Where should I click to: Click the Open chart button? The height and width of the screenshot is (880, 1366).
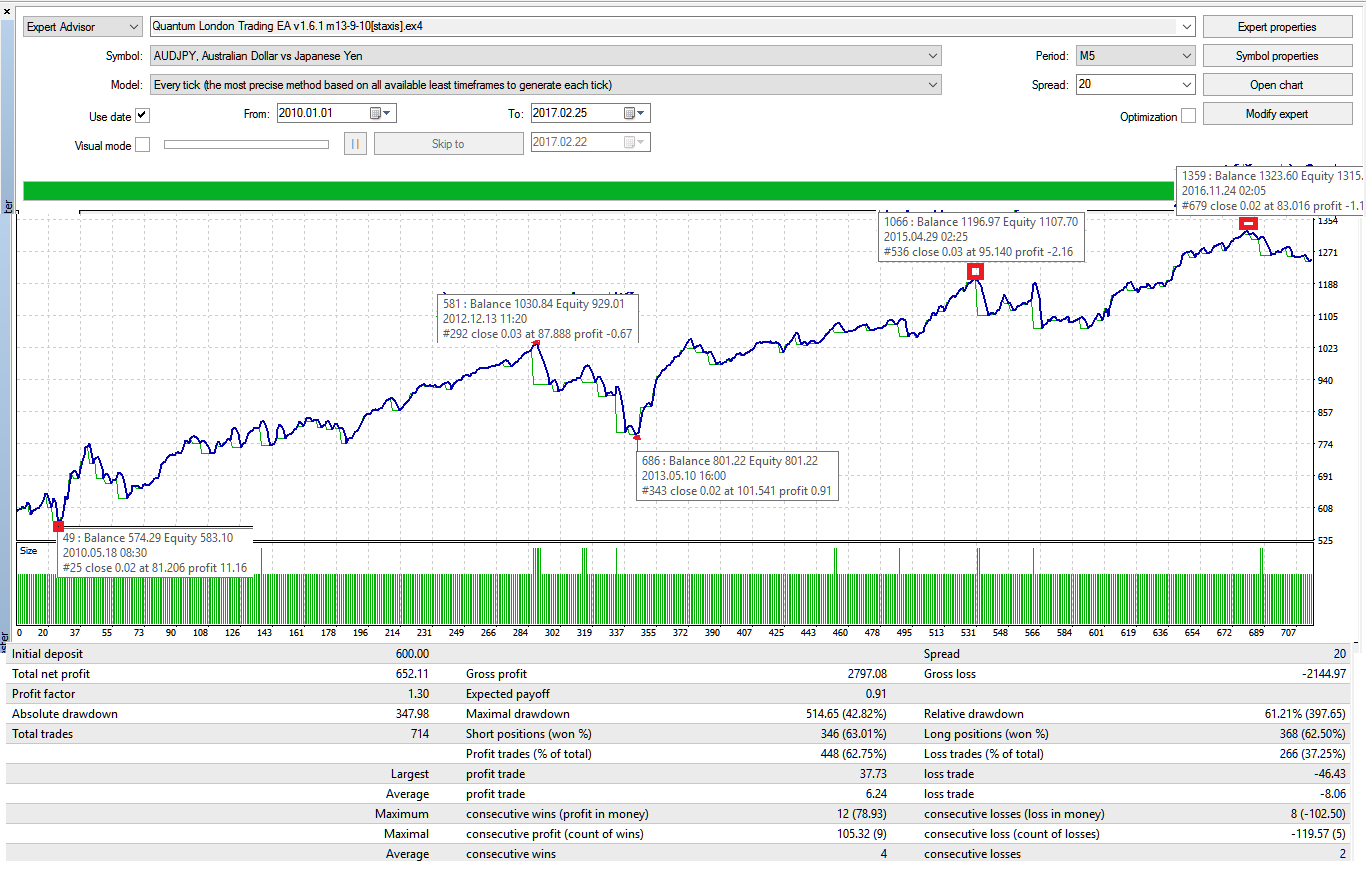click(x=1277, y=85)
